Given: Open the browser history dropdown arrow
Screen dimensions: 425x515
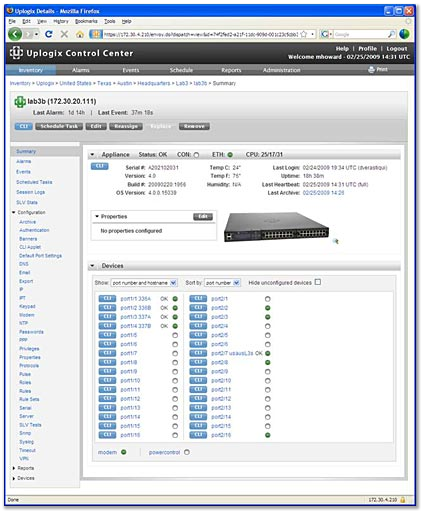Looking at the screenshot, I should 36,34.
